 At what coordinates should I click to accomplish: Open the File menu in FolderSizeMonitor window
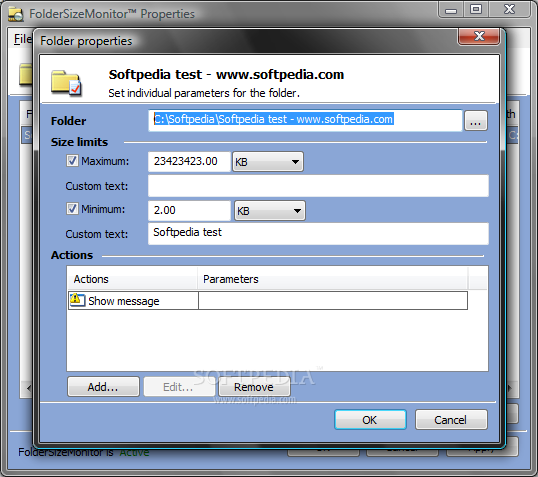pyautogui.click(x=23, y=39)
